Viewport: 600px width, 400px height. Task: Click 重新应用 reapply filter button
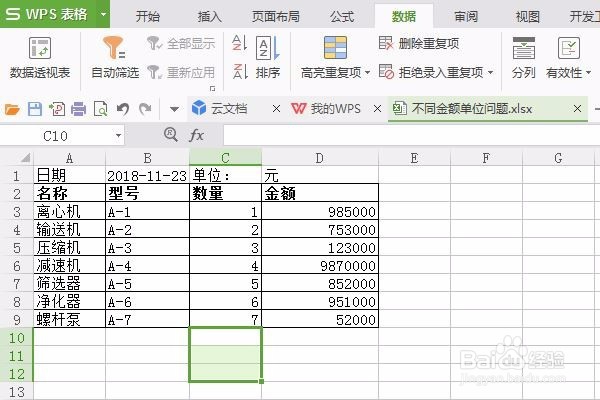181,72
